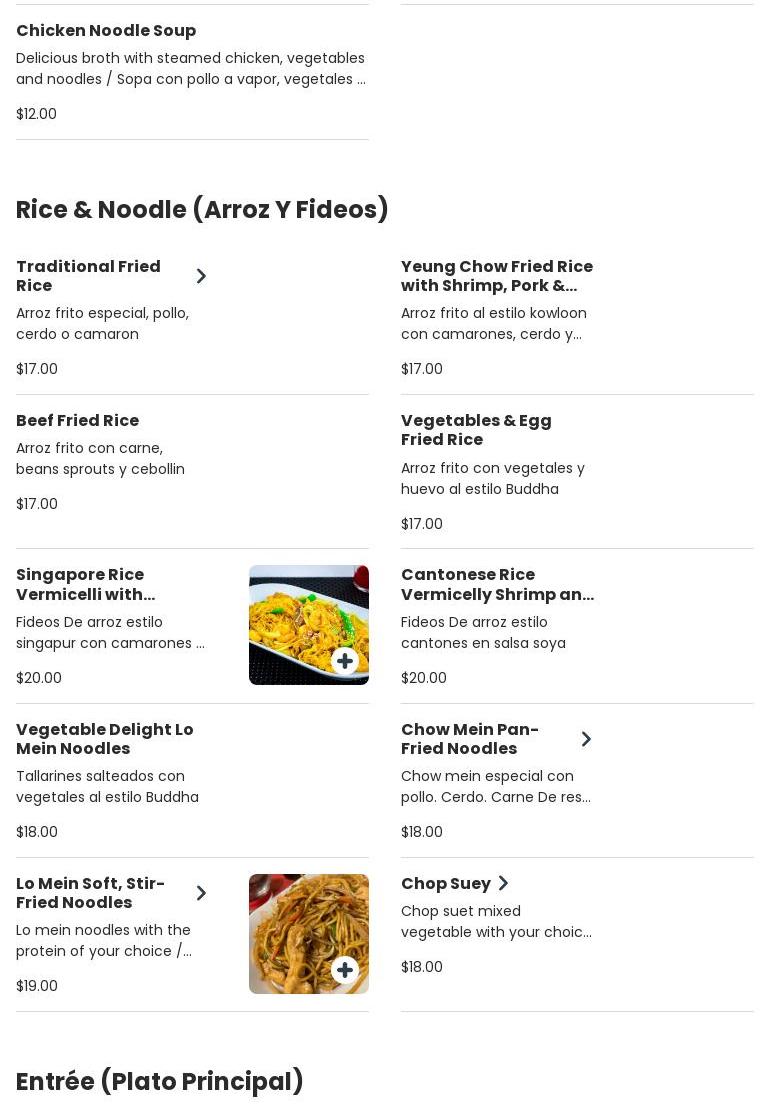770x1109 pixels.
Task: Expand Chow Mein Pan-Fried Noodles chevron
Action: 586,739
